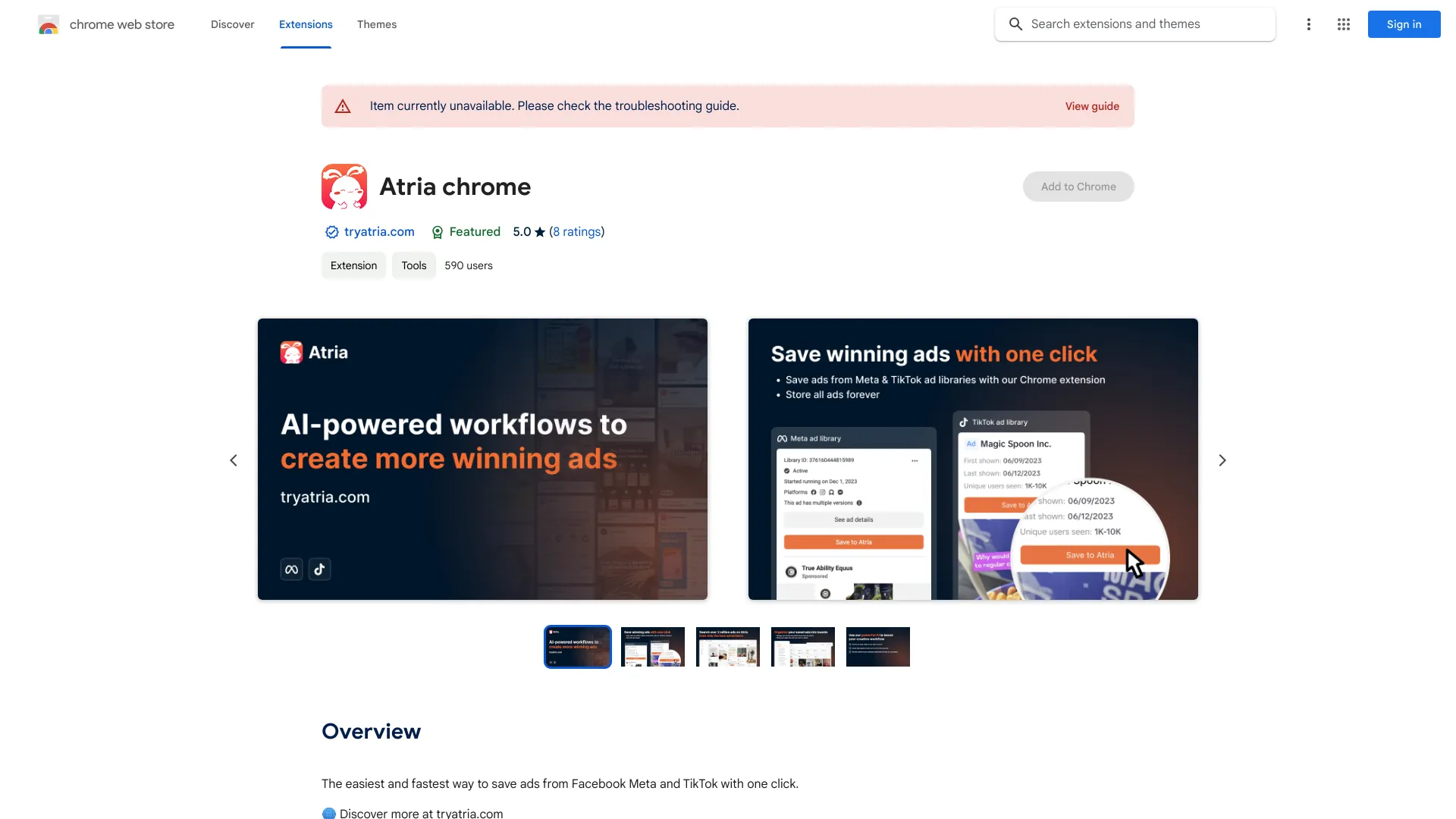1456x819 pixels.
Task: Click the Atria logo in first slide
Action: (x=314, y=353)
